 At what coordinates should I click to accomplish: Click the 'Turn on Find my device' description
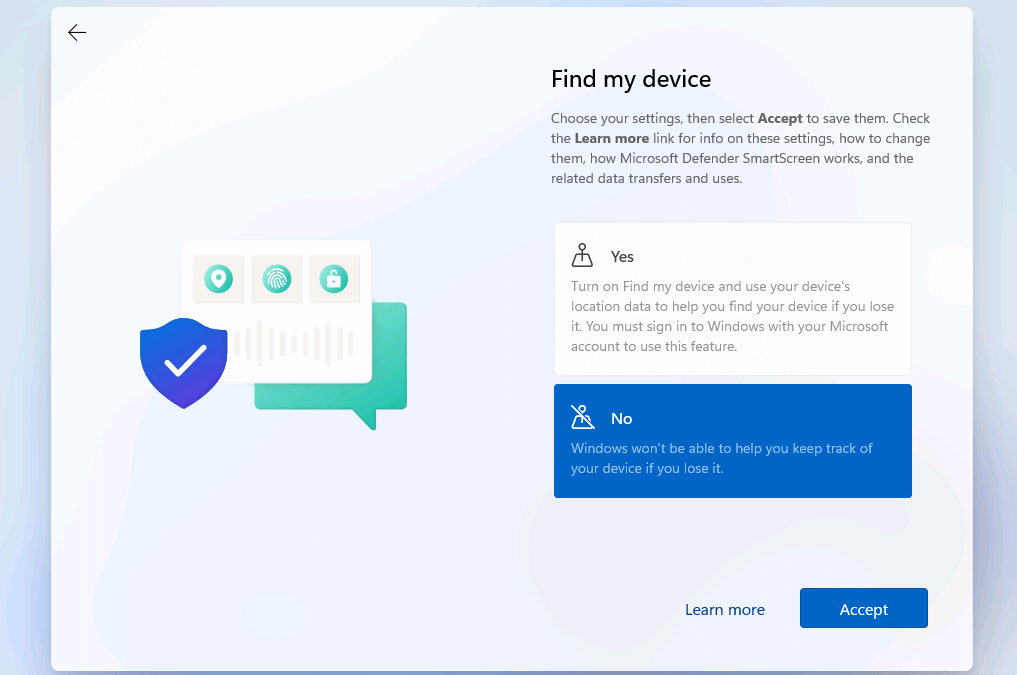[x=732, y=316]
